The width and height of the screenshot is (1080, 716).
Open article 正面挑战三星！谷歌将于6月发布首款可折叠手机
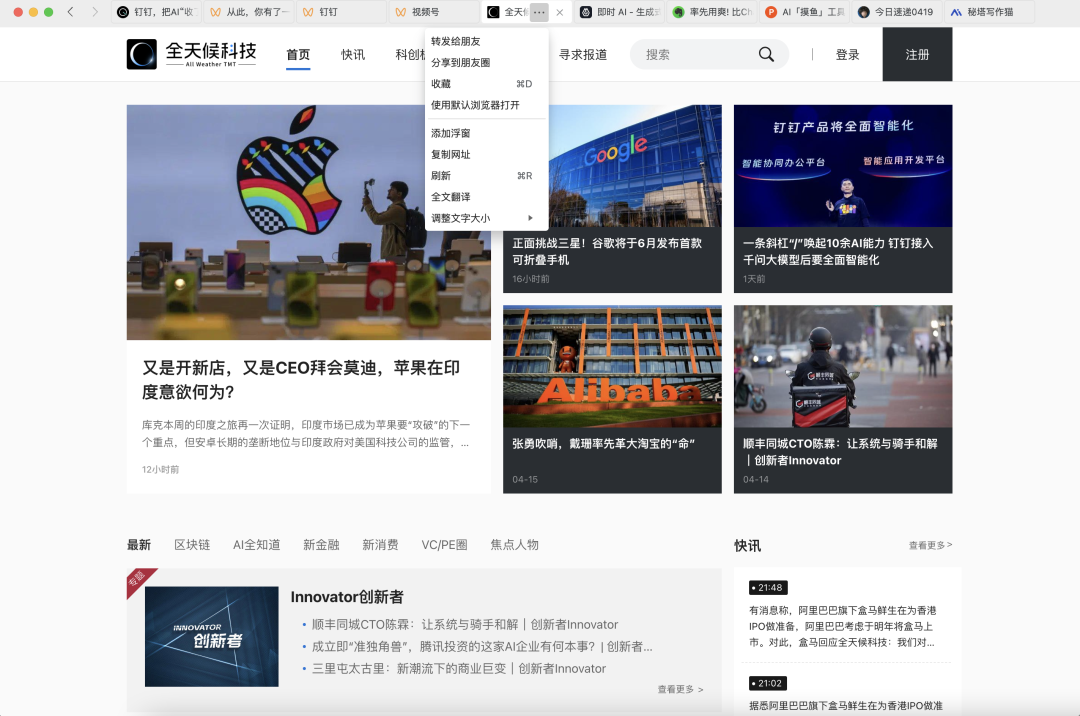pos(607,251)
